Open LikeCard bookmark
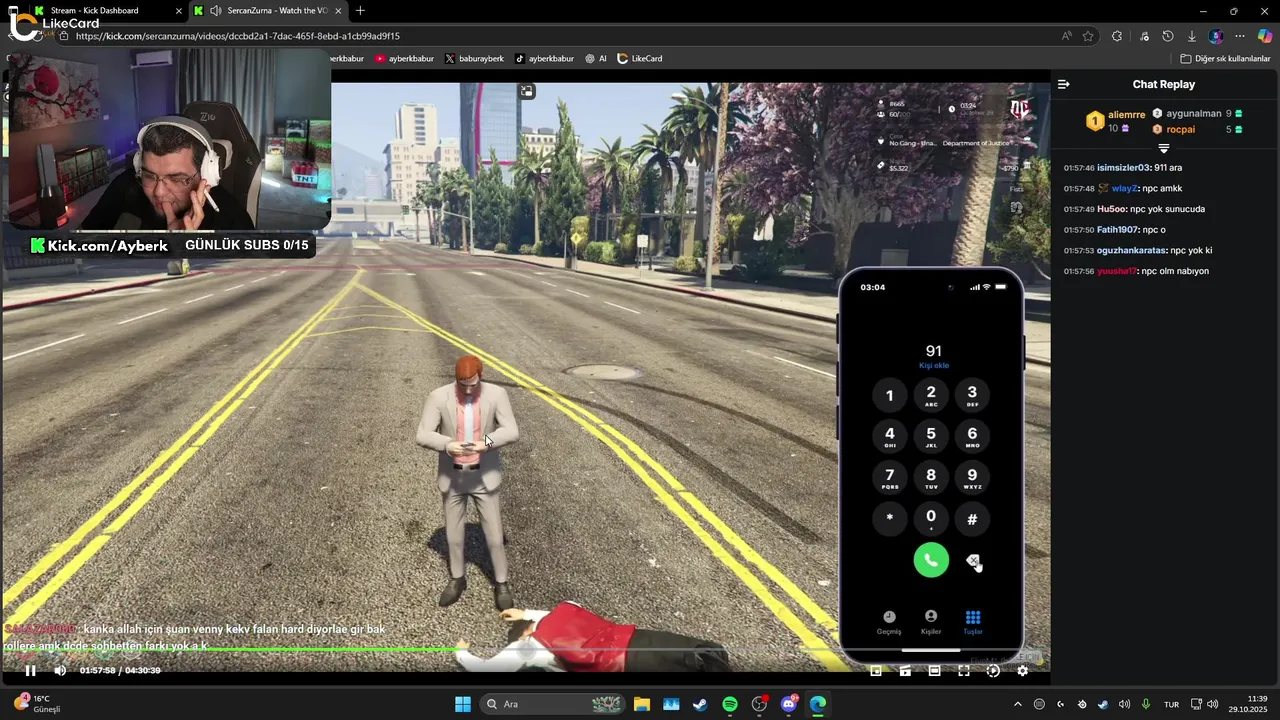Image resolution: width=1280 pixels, height=720 pixels. 640,59
